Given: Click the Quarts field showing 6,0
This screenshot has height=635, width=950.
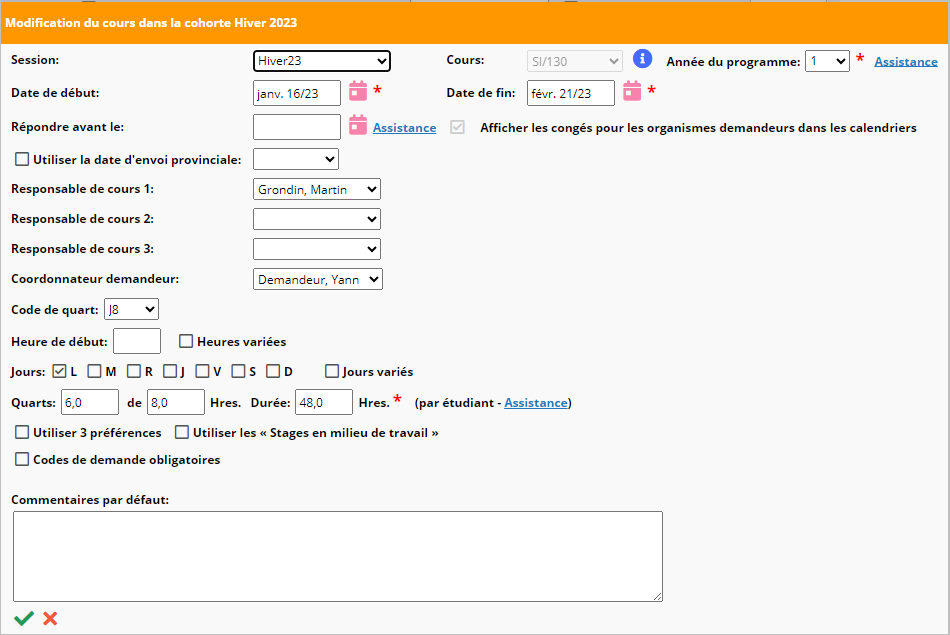Looking at the screenshot, I should click(90, 402).
